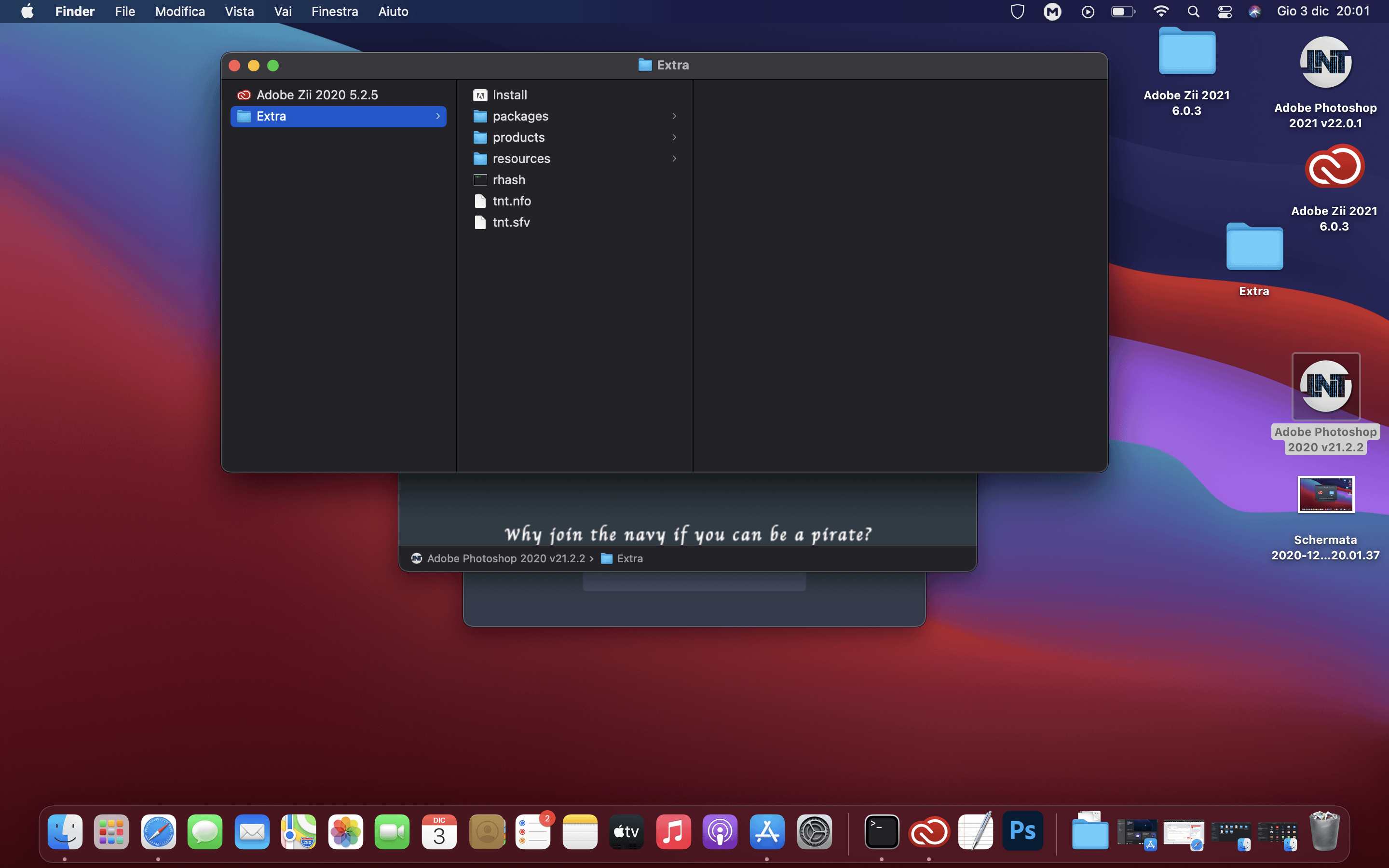
Task: Open Music app in the Dock
Action: click(673, 831)
